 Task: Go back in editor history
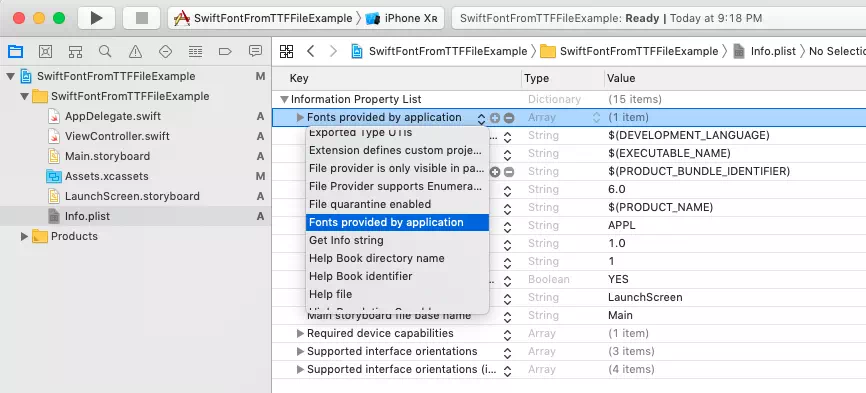(310, 51)
